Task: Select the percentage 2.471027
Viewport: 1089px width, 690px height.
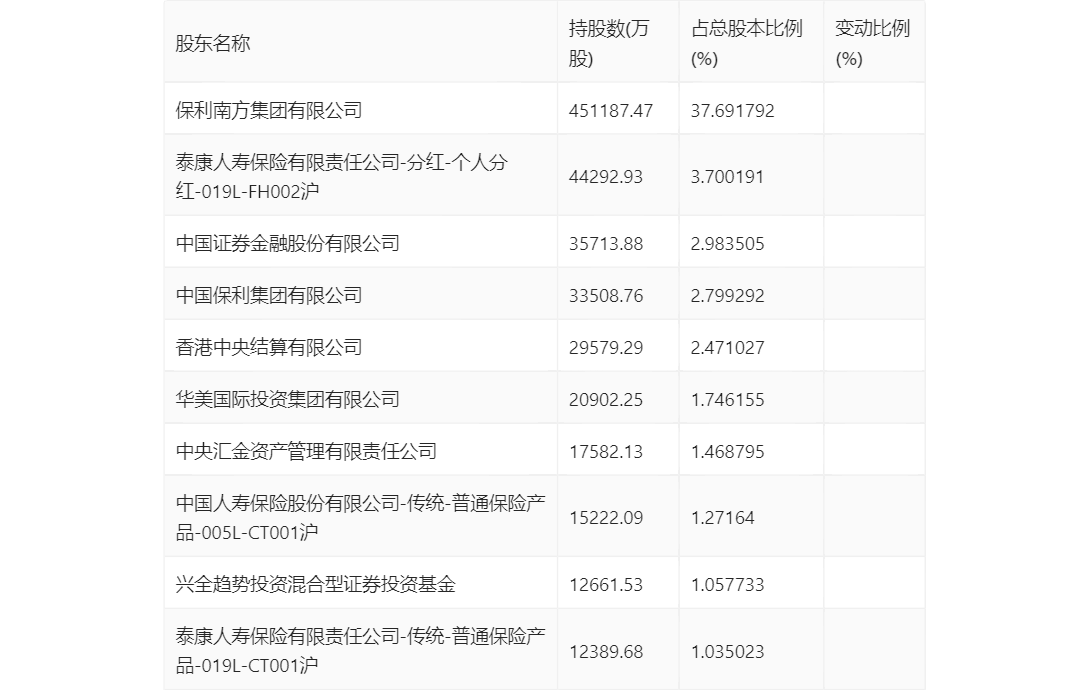Action: coord(727,348)
